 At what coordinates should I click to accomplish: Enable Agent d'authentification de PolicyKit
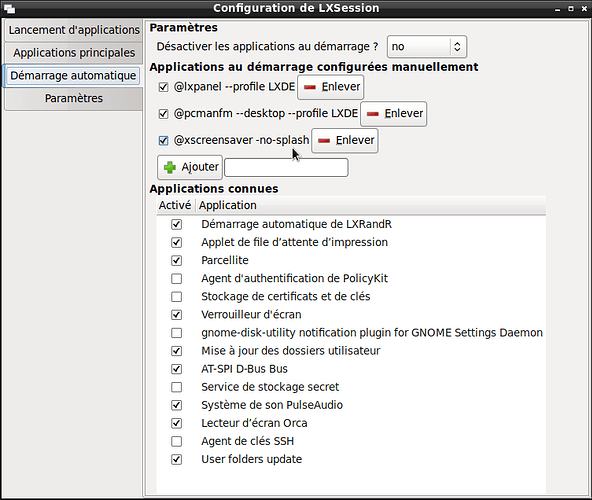click(x=176, y=279)
